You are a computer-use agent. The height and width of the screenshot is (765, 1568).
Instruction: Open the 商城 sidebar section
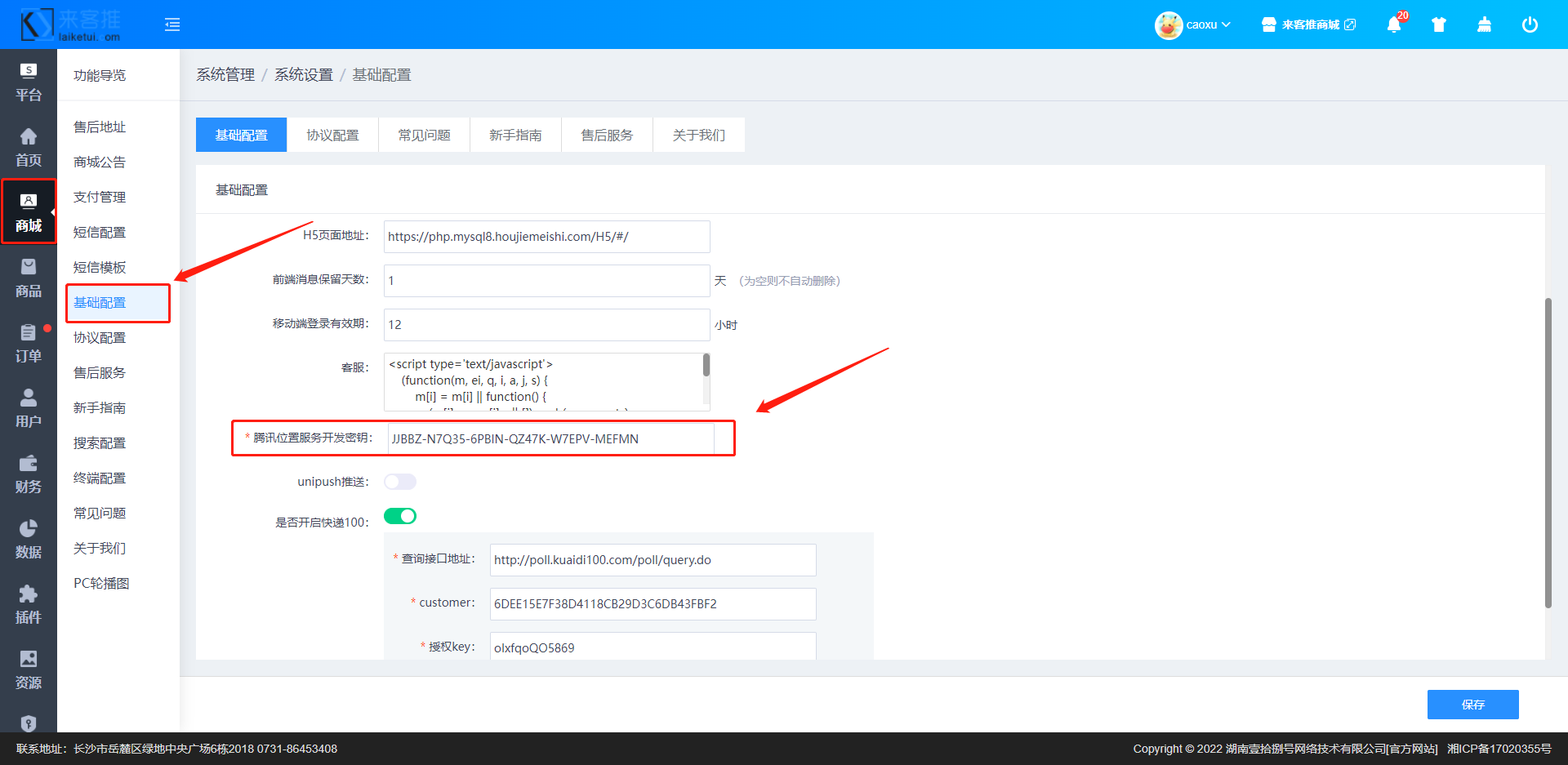tap(29, 212)
